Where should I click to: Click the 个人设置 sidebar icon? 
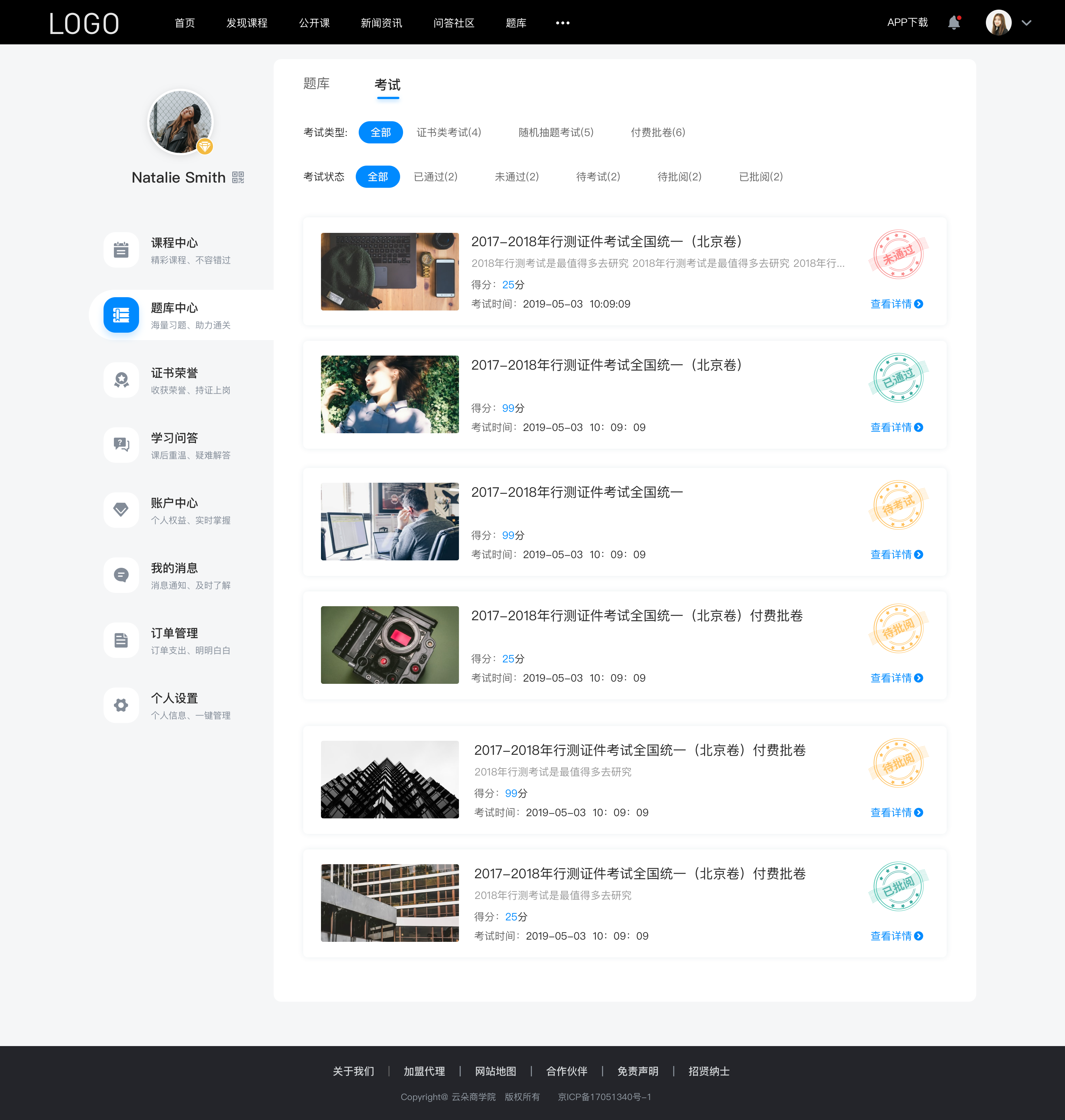click(x=120, y=703)
